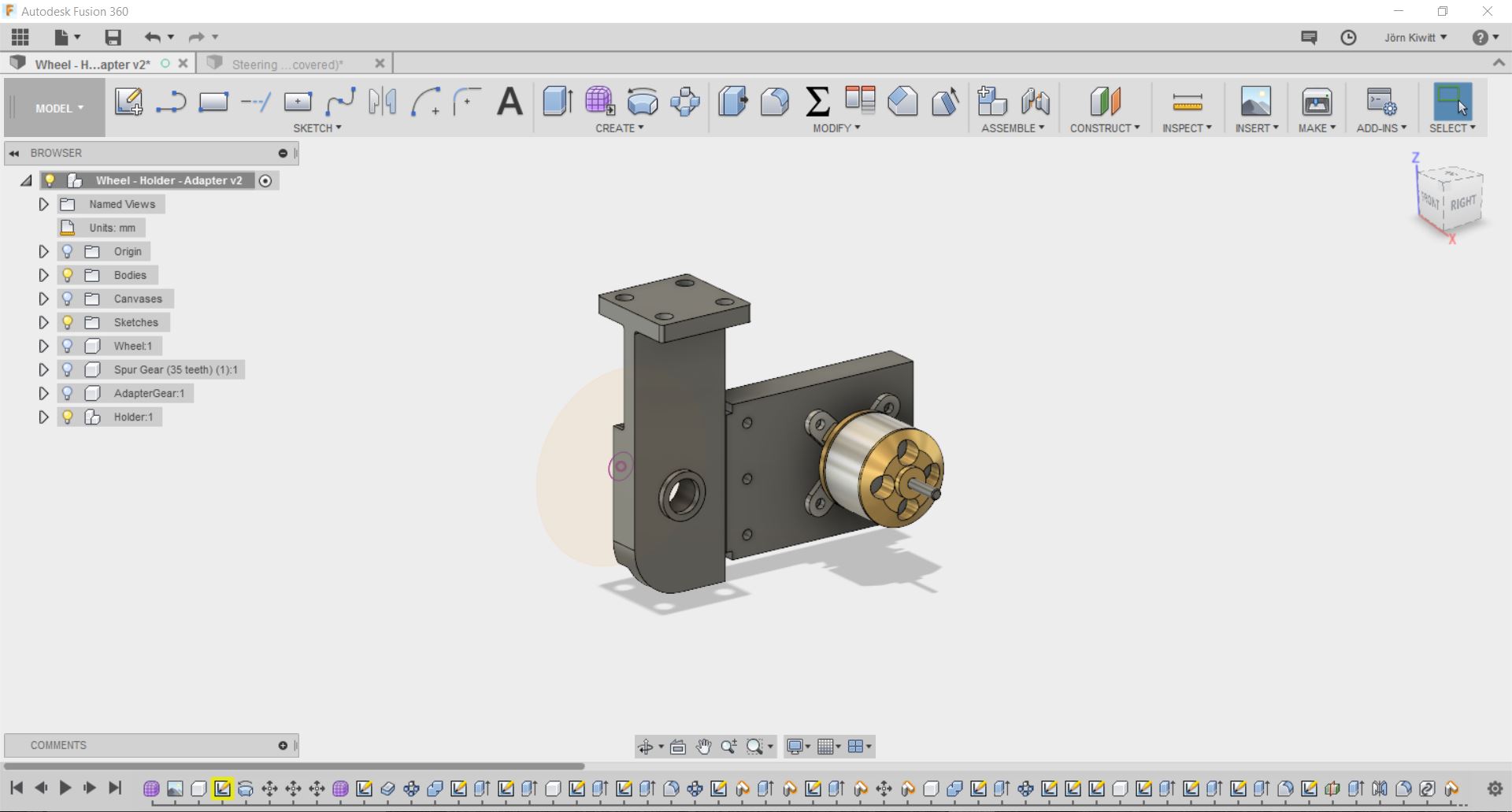The height and width of the screenshot is (812, 1512).
Task: Collapse the BROWSER panel arrows
Action: 14,153
